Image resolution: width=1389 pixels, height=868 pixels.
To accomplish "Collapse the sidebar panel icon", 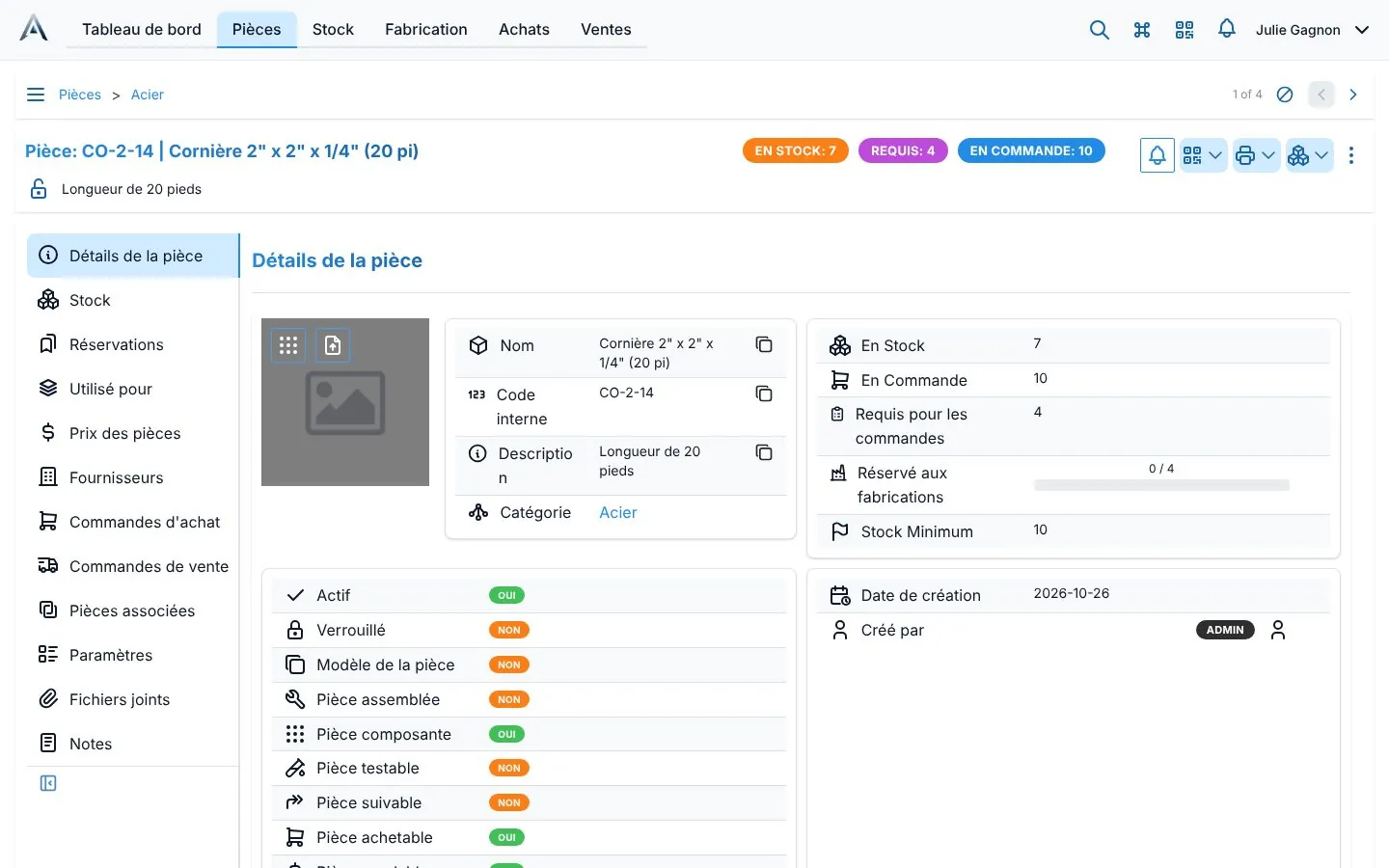I will click(48, 783).
